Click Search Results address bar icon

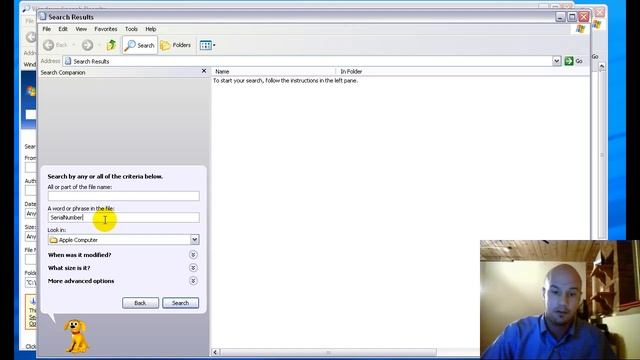click(68, 61)
